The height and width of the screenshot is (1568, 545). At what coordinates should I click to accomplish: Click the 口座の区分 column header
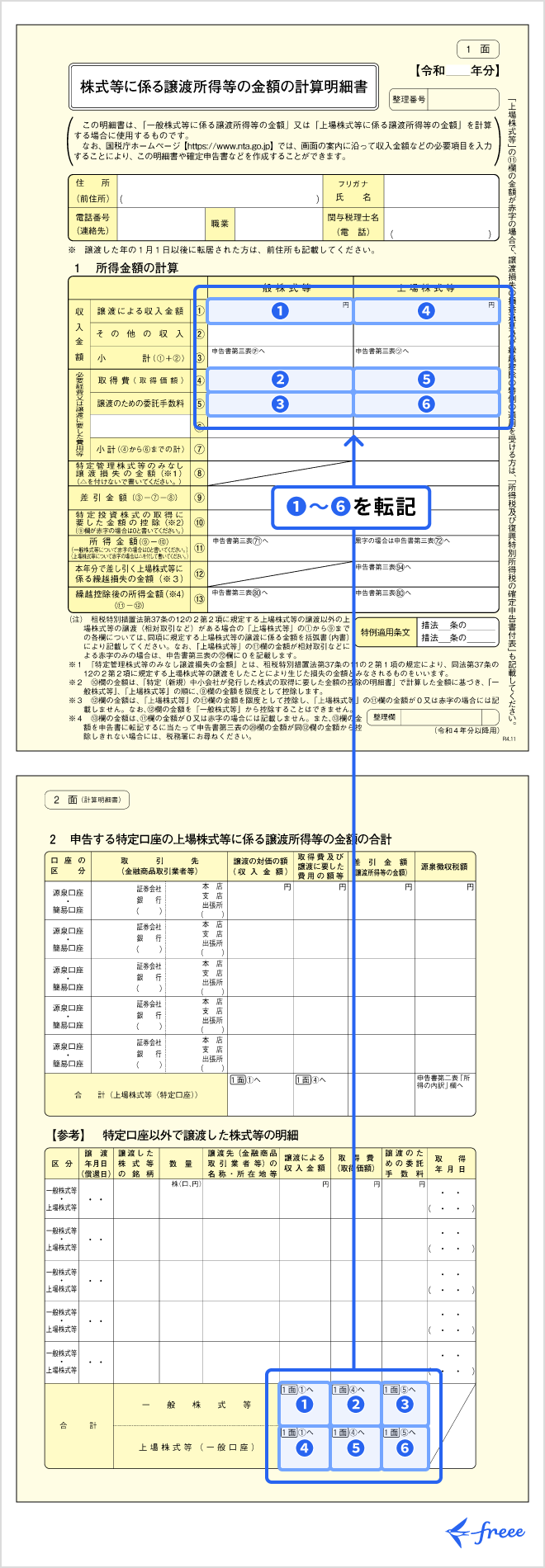point(68,867)
